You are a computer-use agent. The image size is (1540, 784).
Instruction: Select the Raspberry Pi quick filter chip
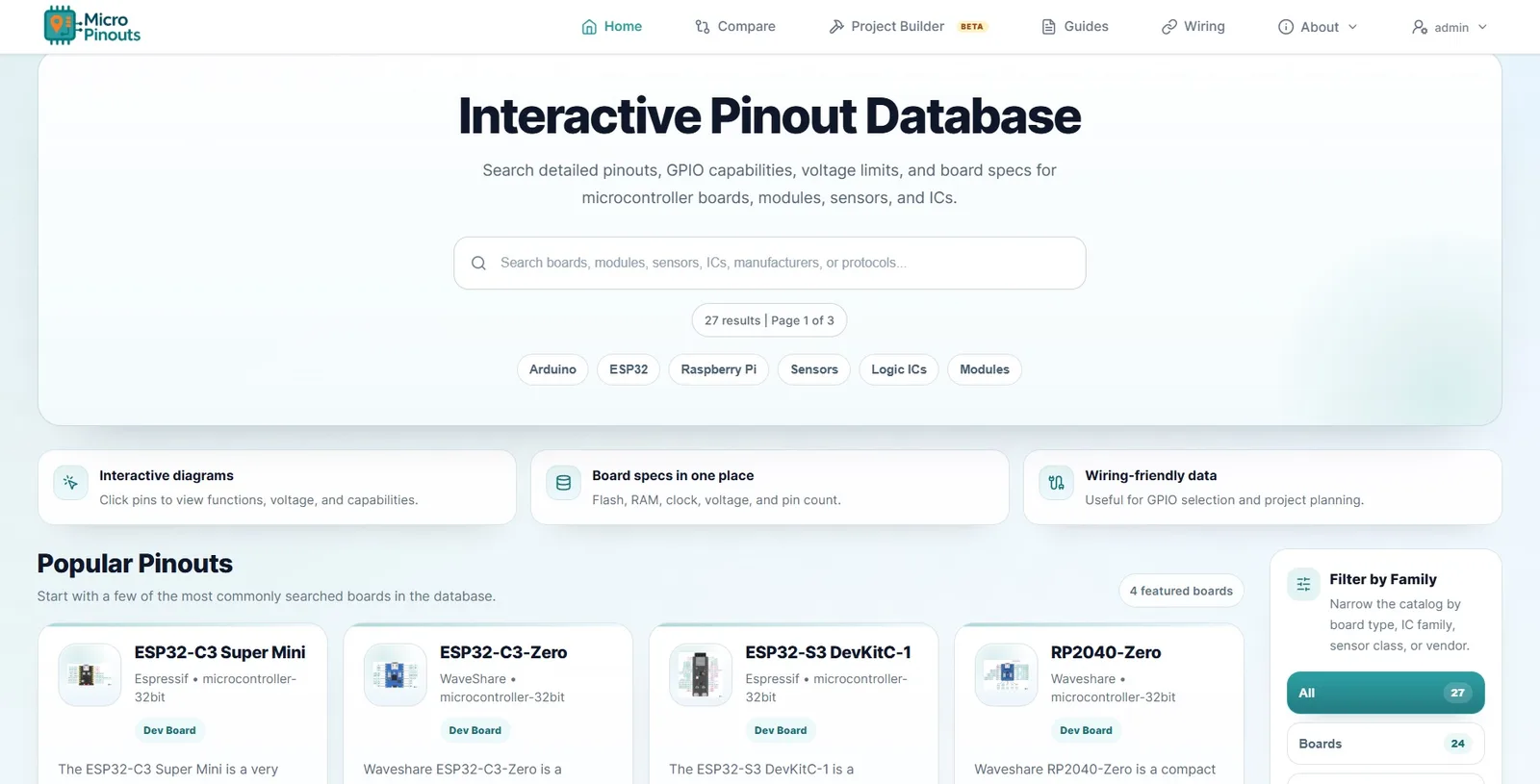pos(719,369)
